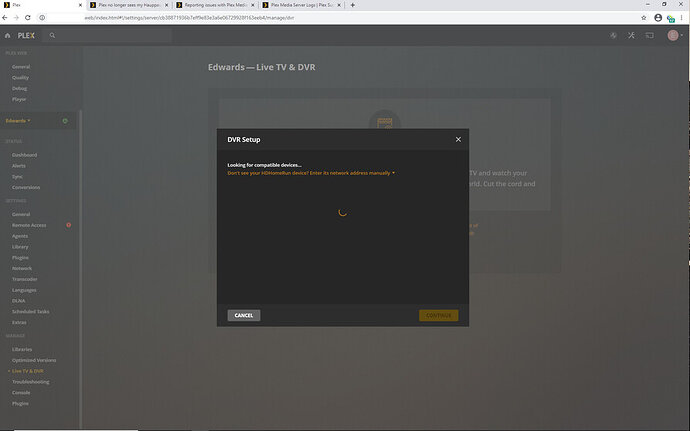Switch to 'Plex Media Server Logs' tab
Viewport: 690px width, 431px height.
(301, 5)
